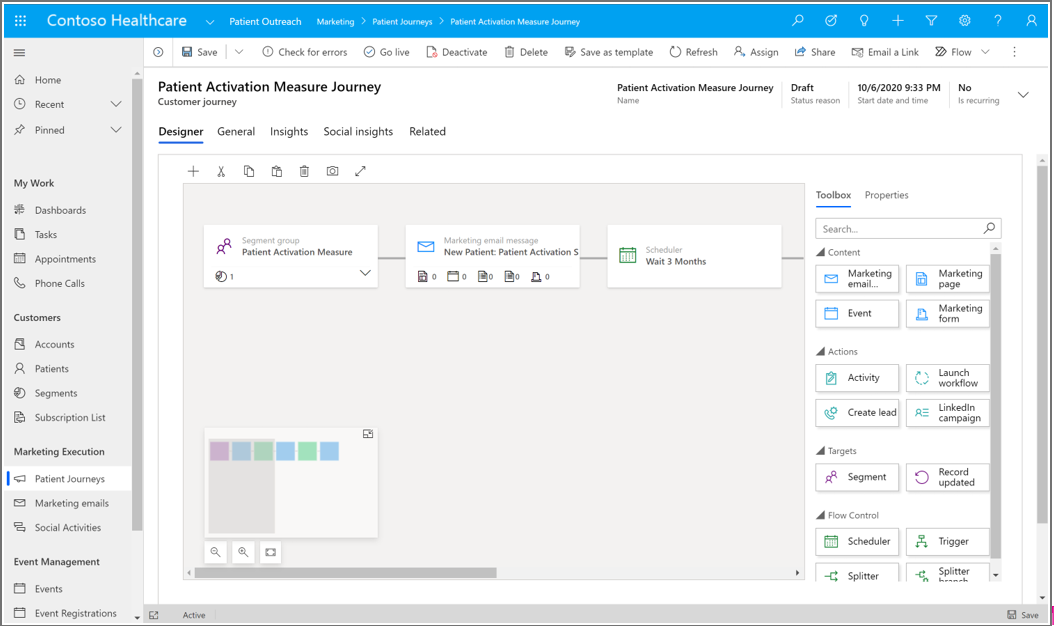Screen dimensions: 1054x626
Task: Collapse the Content toolbox group
Action: tap(821, 252)
